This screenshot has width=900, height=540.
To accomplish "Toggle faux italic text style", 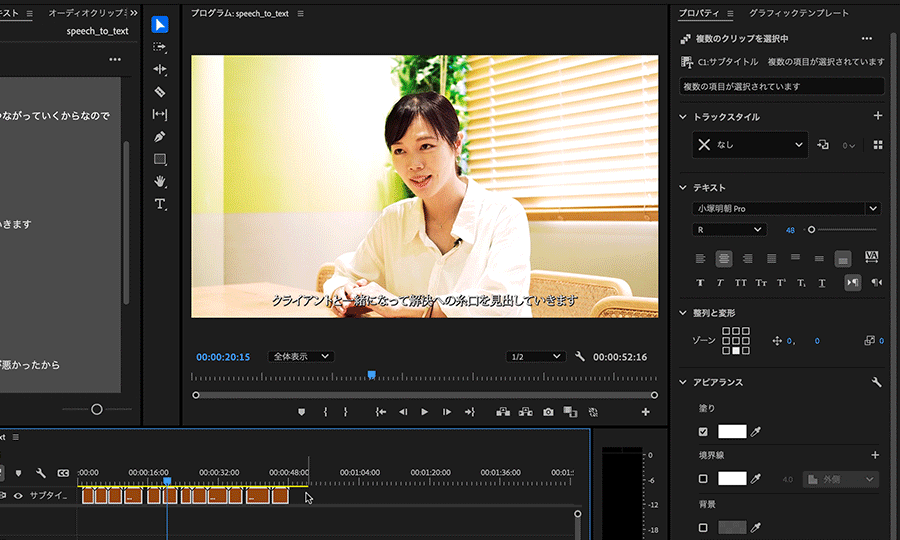I will [x=720, y=283].
